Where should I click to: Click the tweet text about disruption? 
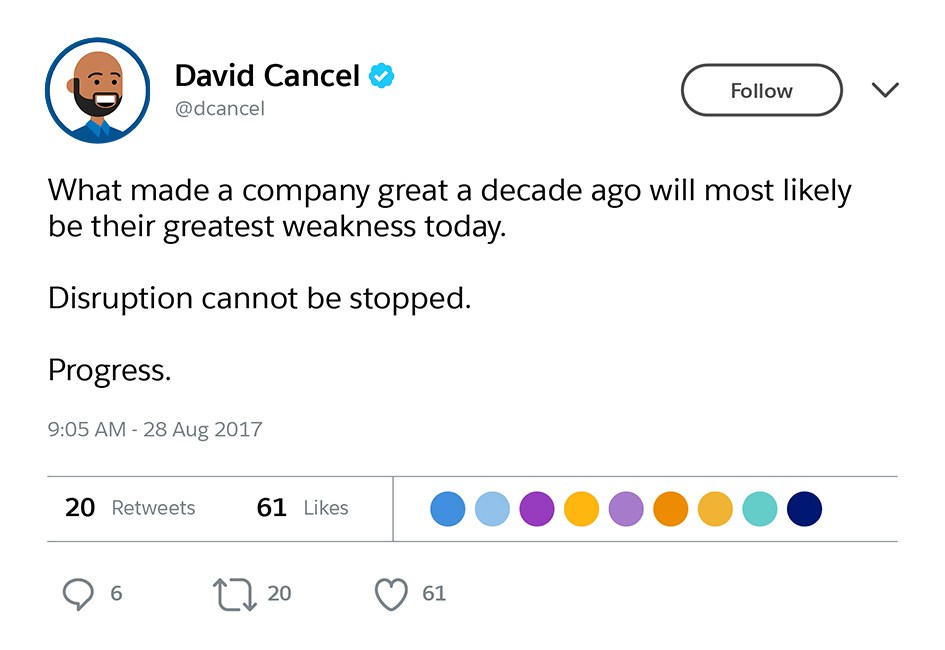pyautogui.click(x=259, y=299)
